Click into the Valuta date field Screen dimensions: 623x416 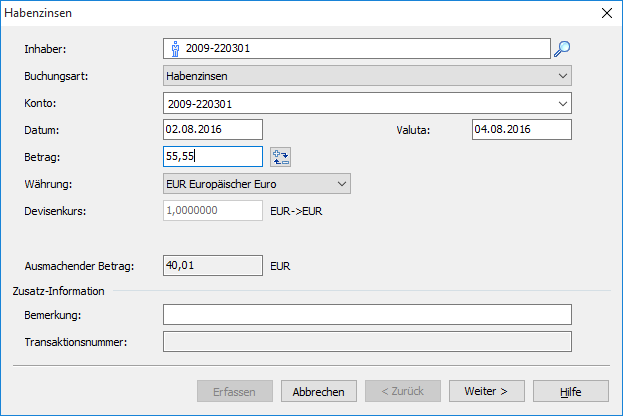click(x=519, y=129)
